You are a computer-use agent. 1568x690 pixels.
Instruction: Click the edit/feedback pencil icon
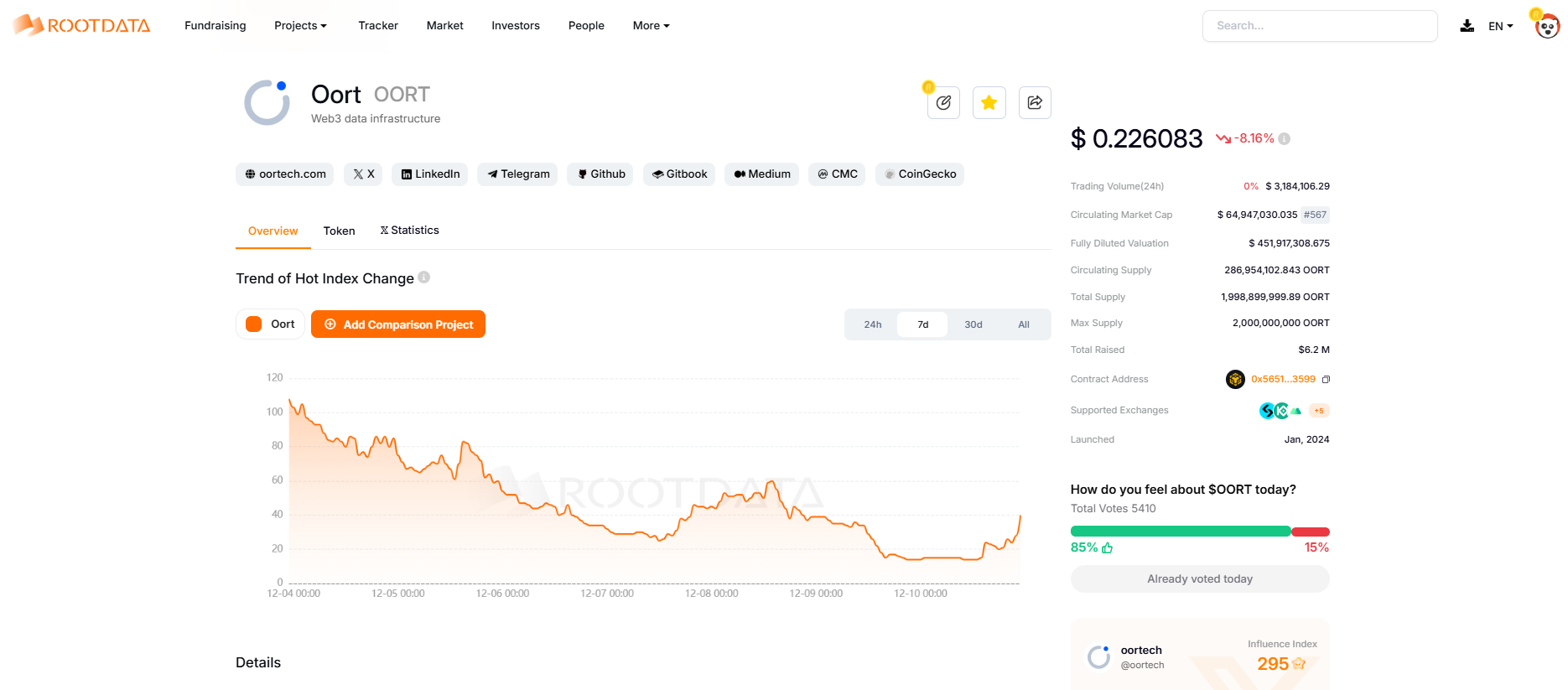click(943, 102)
